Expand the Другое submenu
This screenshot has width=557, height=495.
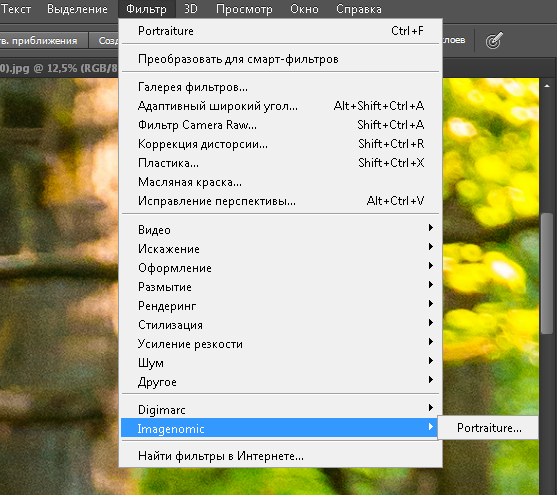click(281, 382)
